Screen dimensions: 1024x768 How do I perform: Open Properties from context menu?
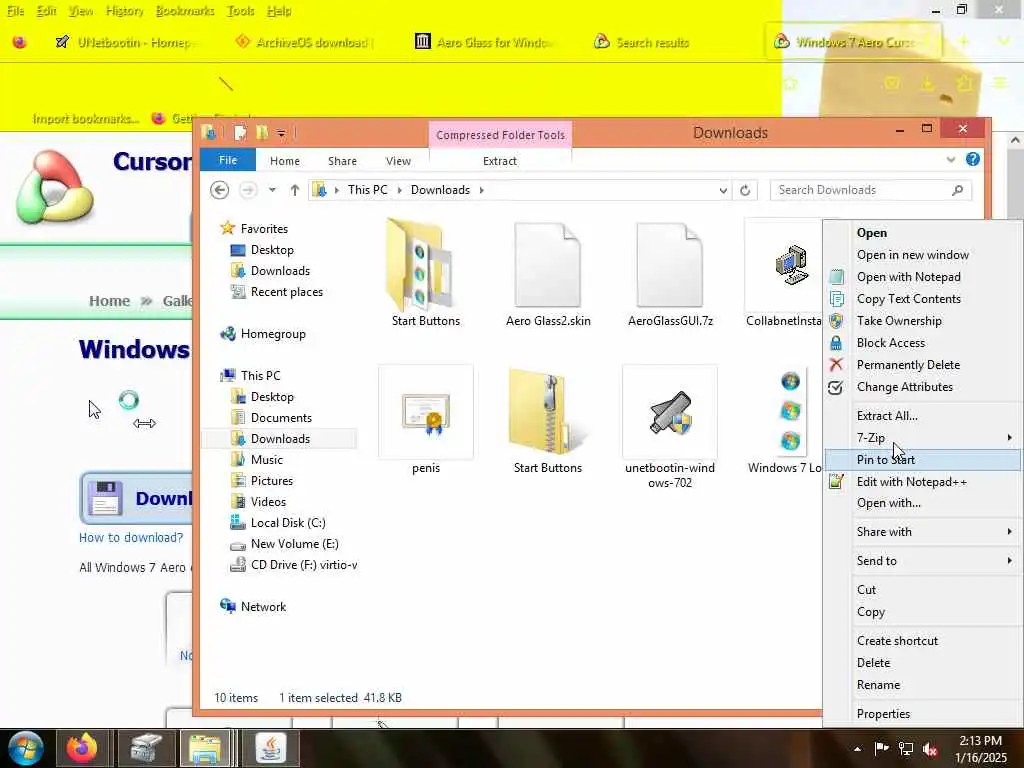point(922,714)
